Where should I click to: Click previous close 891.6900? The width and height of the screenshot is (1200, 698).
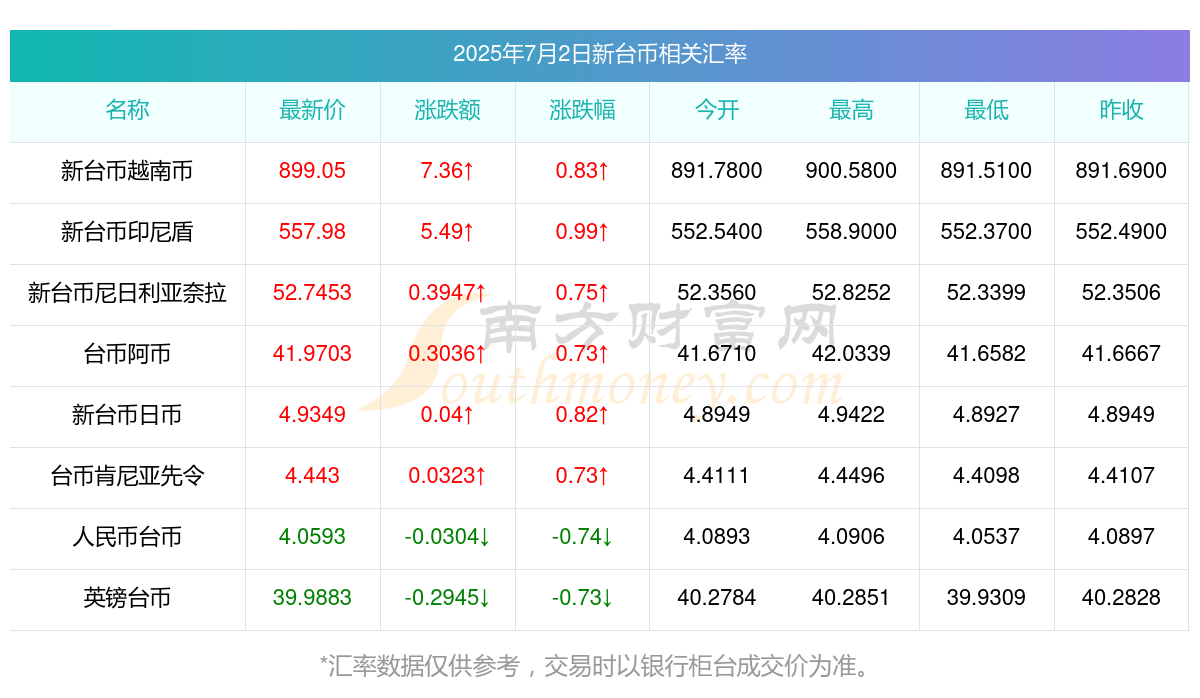(1121, 171)
